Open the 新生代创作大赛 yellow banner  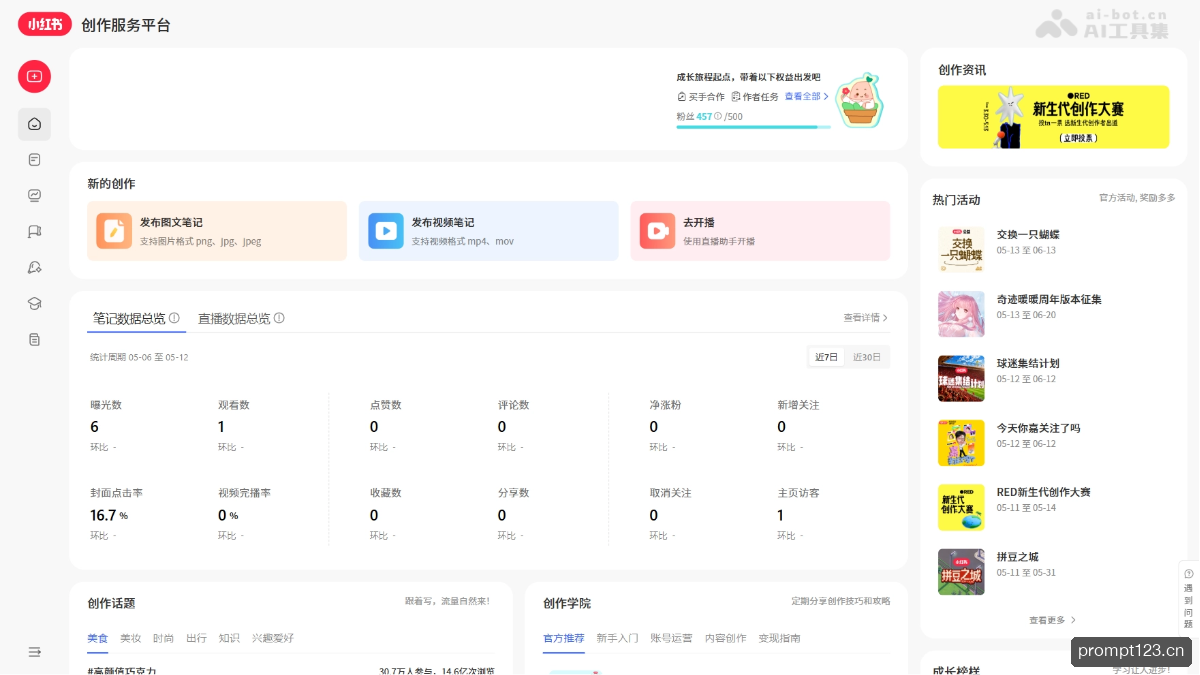pyautogui.click(x=1053, y=117)
